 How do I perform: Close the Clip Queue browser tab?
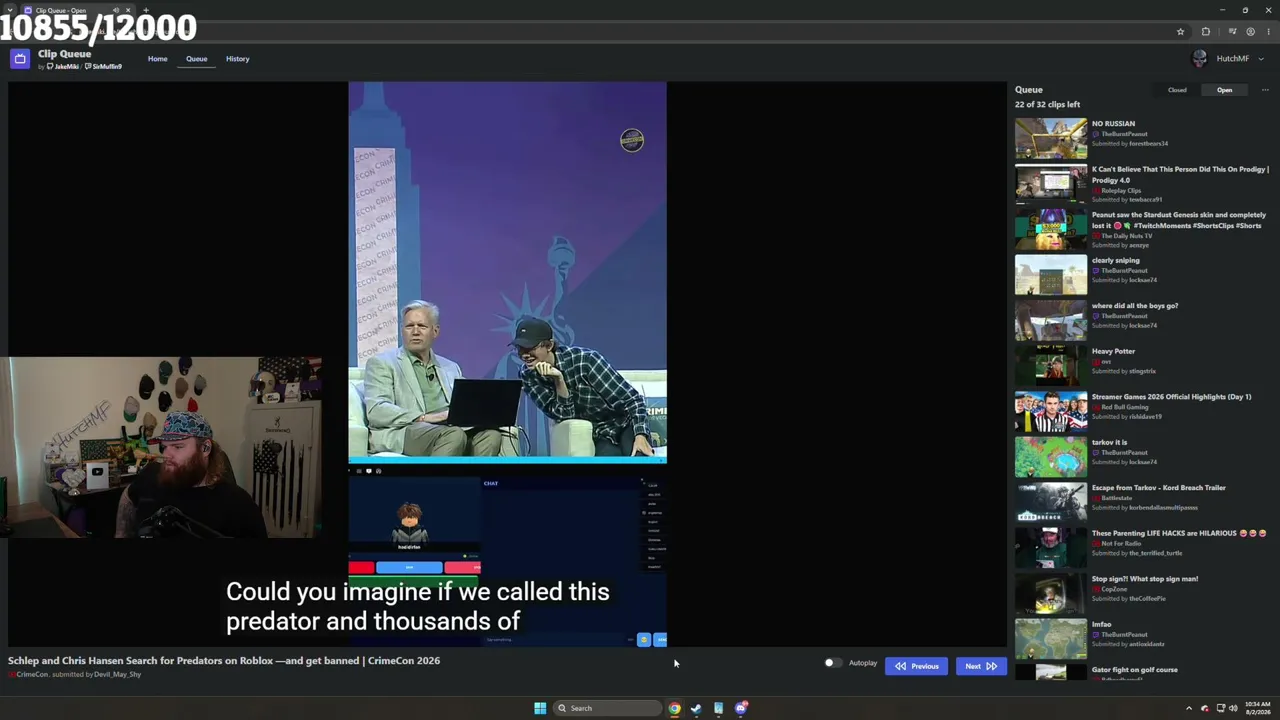[128, 10]
